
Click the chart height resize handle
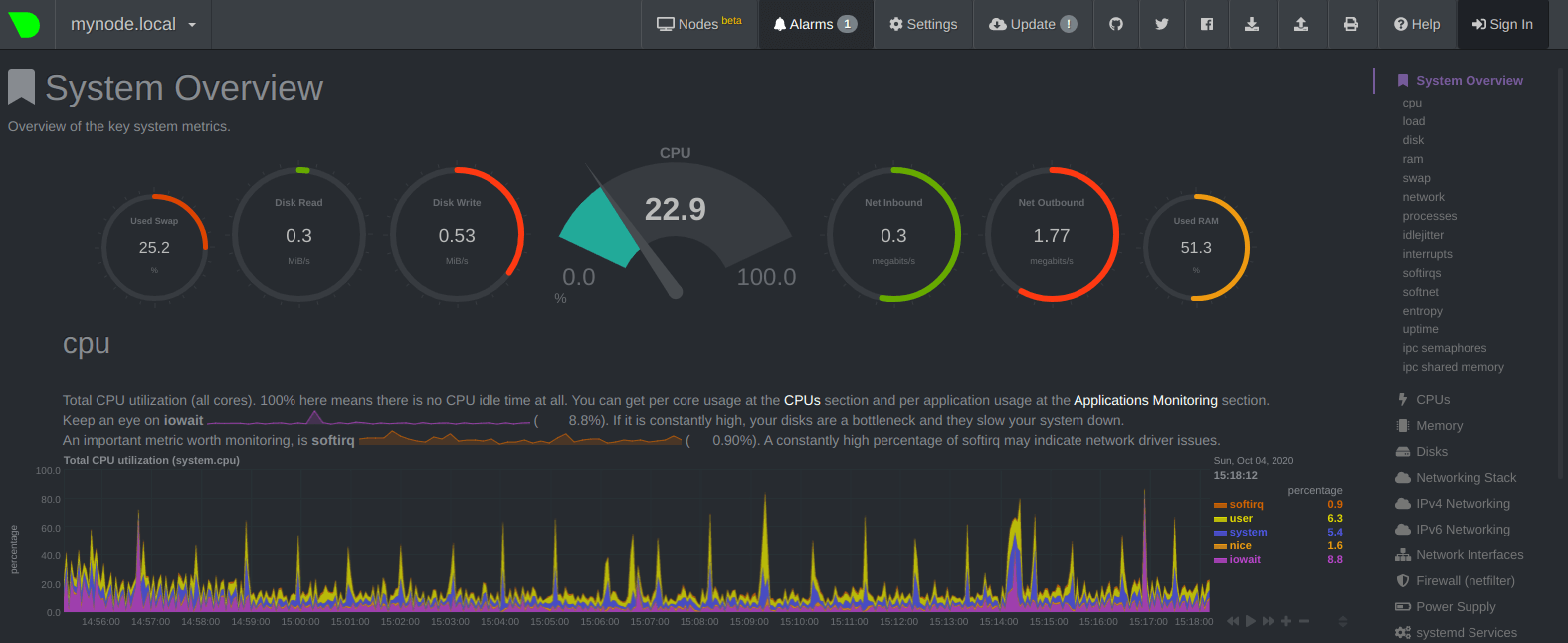click(x=1342, y=621)
